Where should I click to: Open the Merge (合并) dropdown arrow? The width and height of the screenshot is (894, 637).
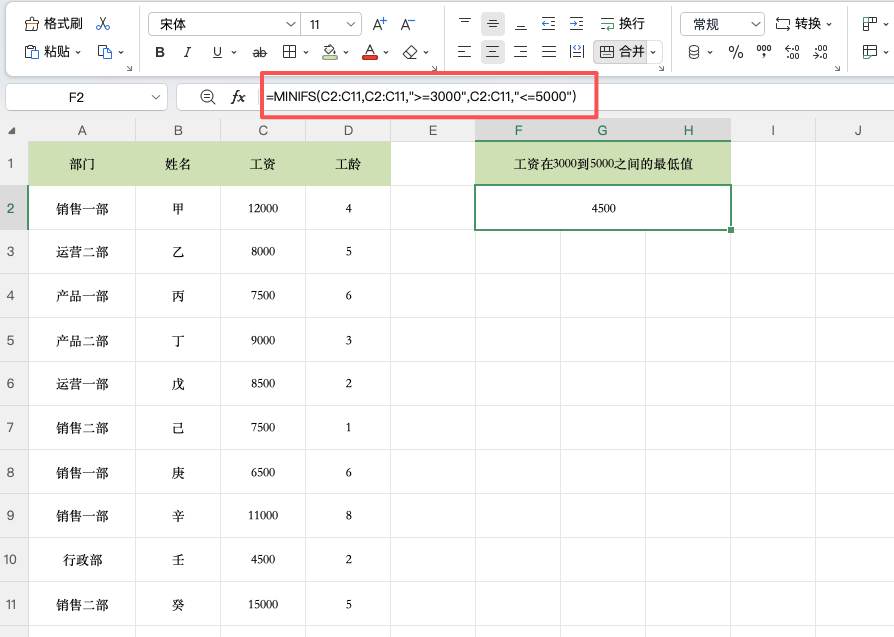(x=653, y=52)
